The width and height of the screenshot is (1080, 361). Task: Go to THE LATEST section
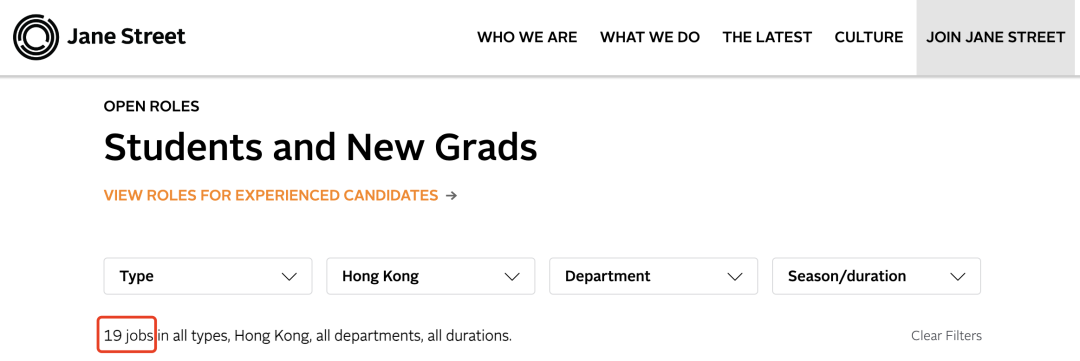pyautogui.click(x=767, y=37)
